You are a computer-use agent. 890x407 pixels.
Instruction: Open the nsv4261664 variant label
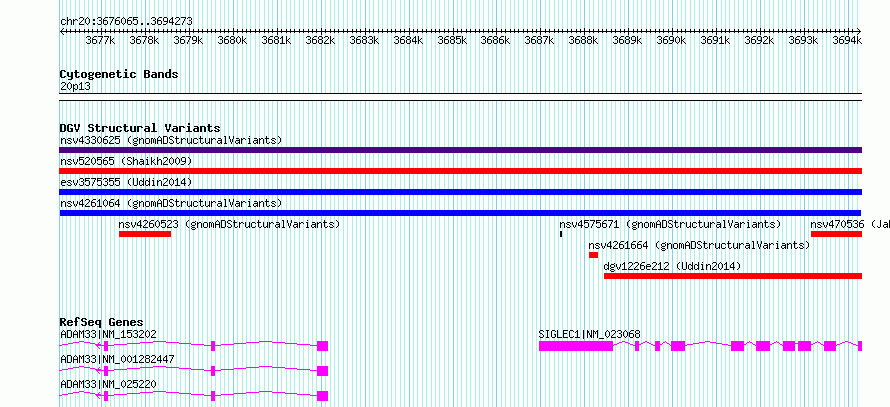click(x=699, y=245)
